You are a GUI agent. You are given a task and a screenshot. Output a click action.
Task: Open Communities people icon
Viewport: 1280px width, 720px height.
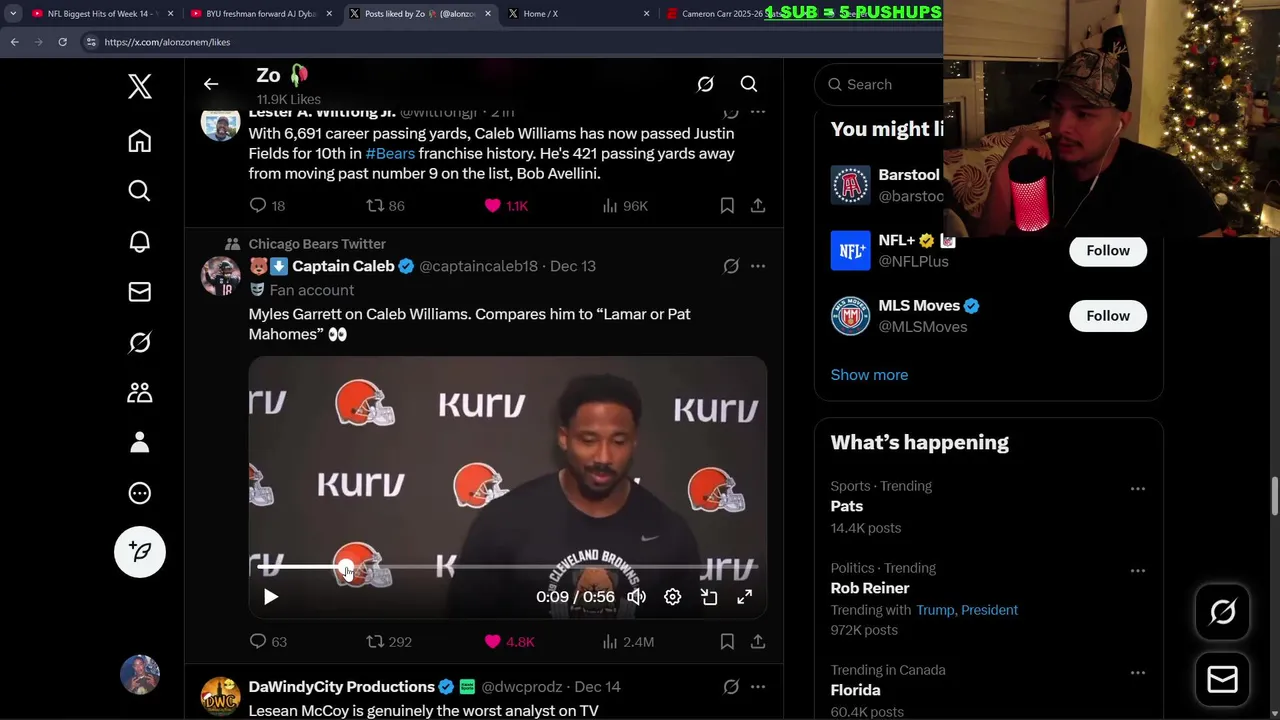[x=140, y=392]
